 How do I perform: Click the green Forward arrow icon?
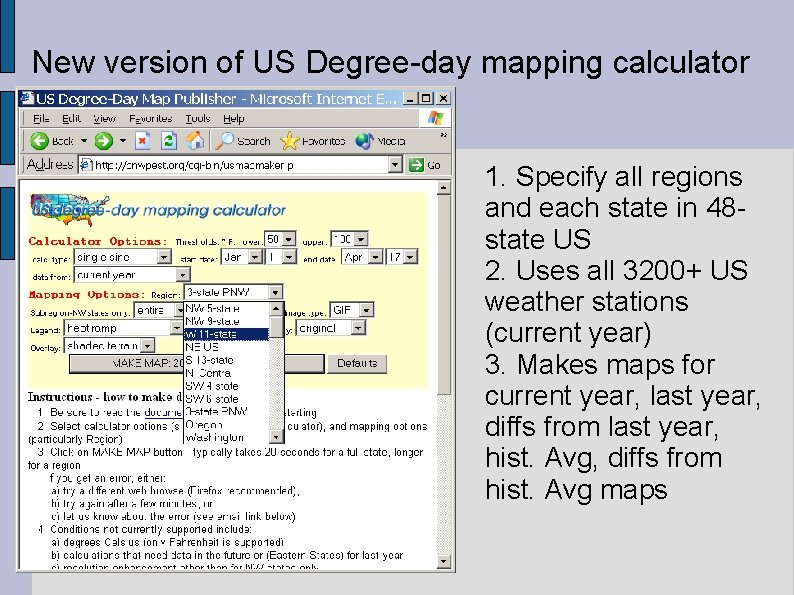tap(104, 141)
